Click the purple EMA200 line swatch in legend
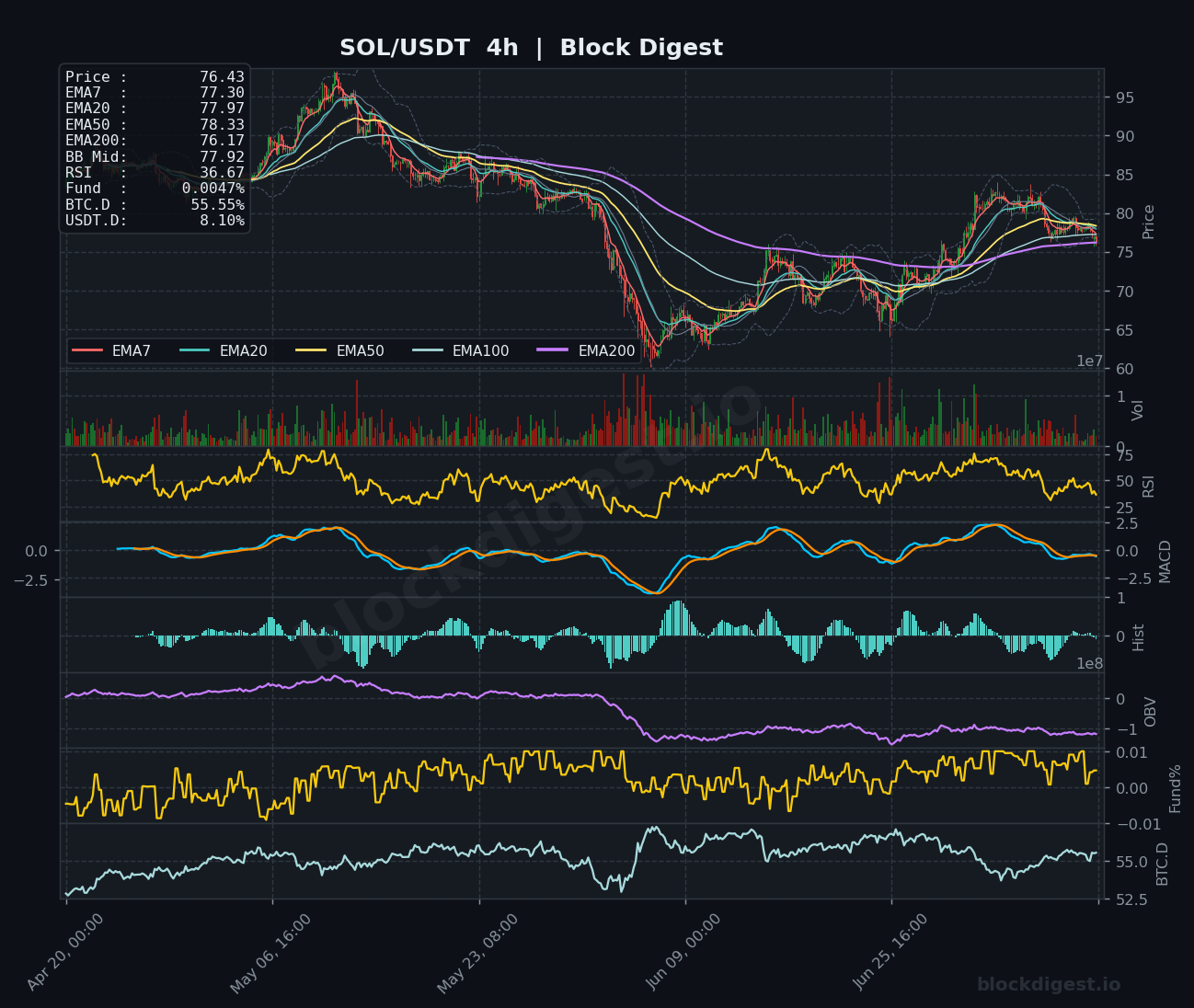This screenshot has width=1194, height=1008. pyautogui.click(x=554, y=350)
